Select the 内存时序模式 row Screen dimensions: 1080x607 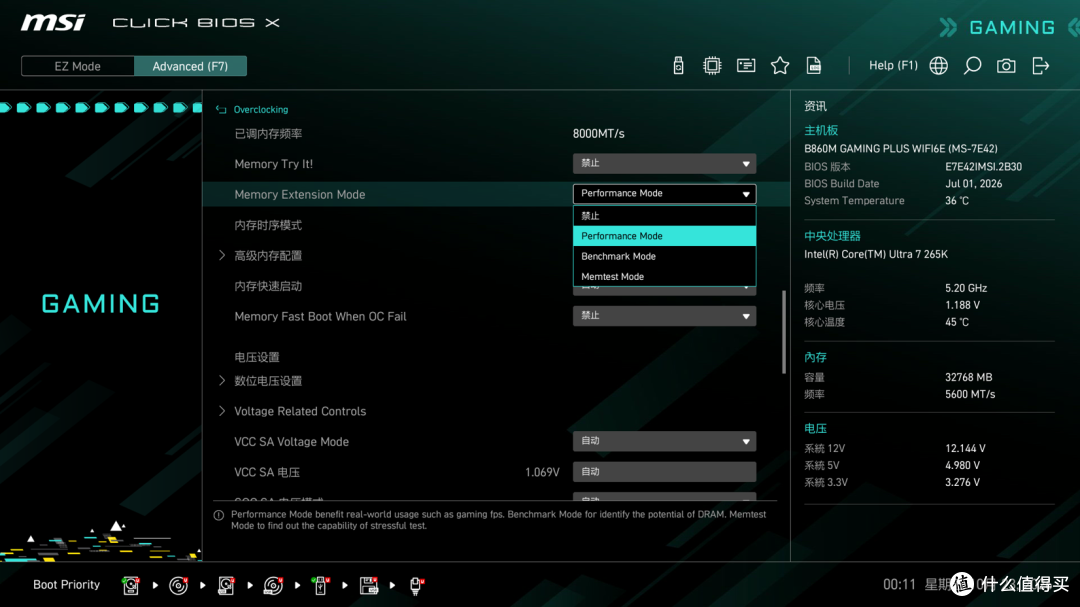pos(268,225)
